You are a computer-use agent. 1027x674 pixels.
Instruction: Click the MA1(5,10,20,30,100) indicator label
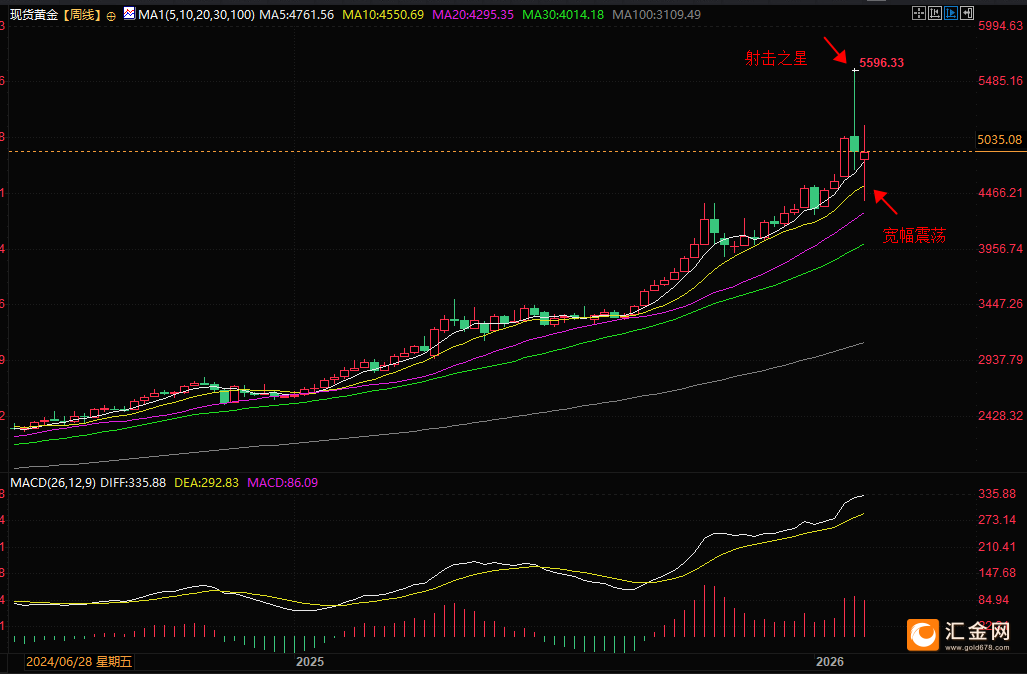196,14
